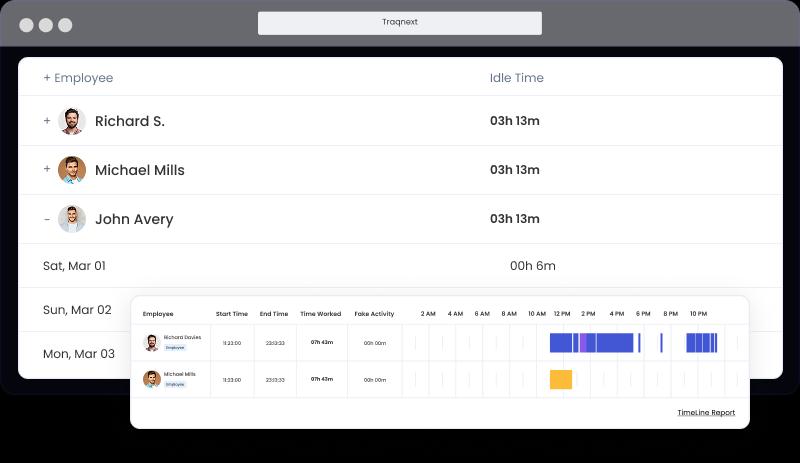Click Michael Mills avatar in employee list
The height and width of the screenshot is (463, 800).
[71, 170]
